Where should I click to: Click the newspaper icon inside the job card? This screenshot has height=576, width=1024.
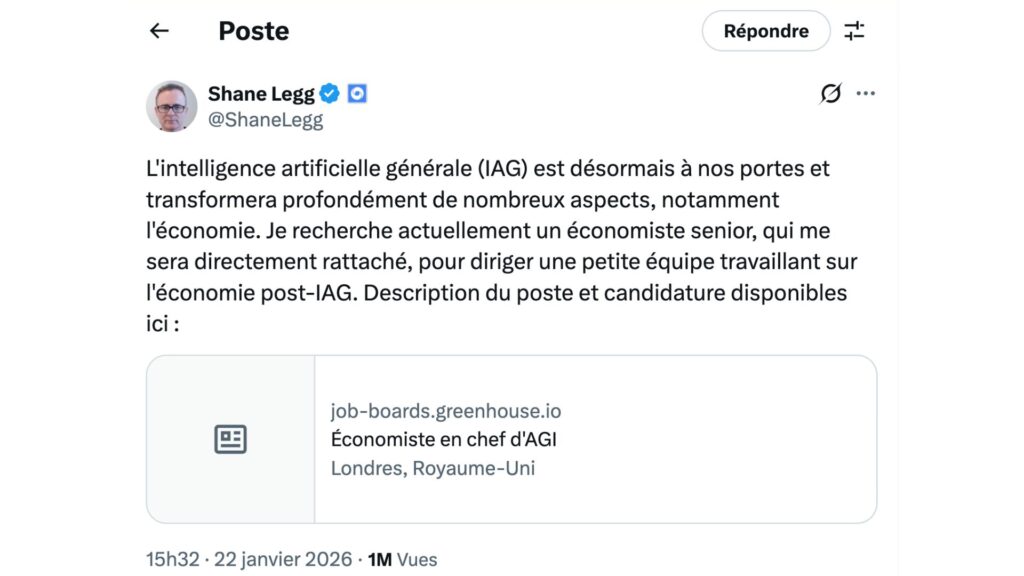point(232,438)
